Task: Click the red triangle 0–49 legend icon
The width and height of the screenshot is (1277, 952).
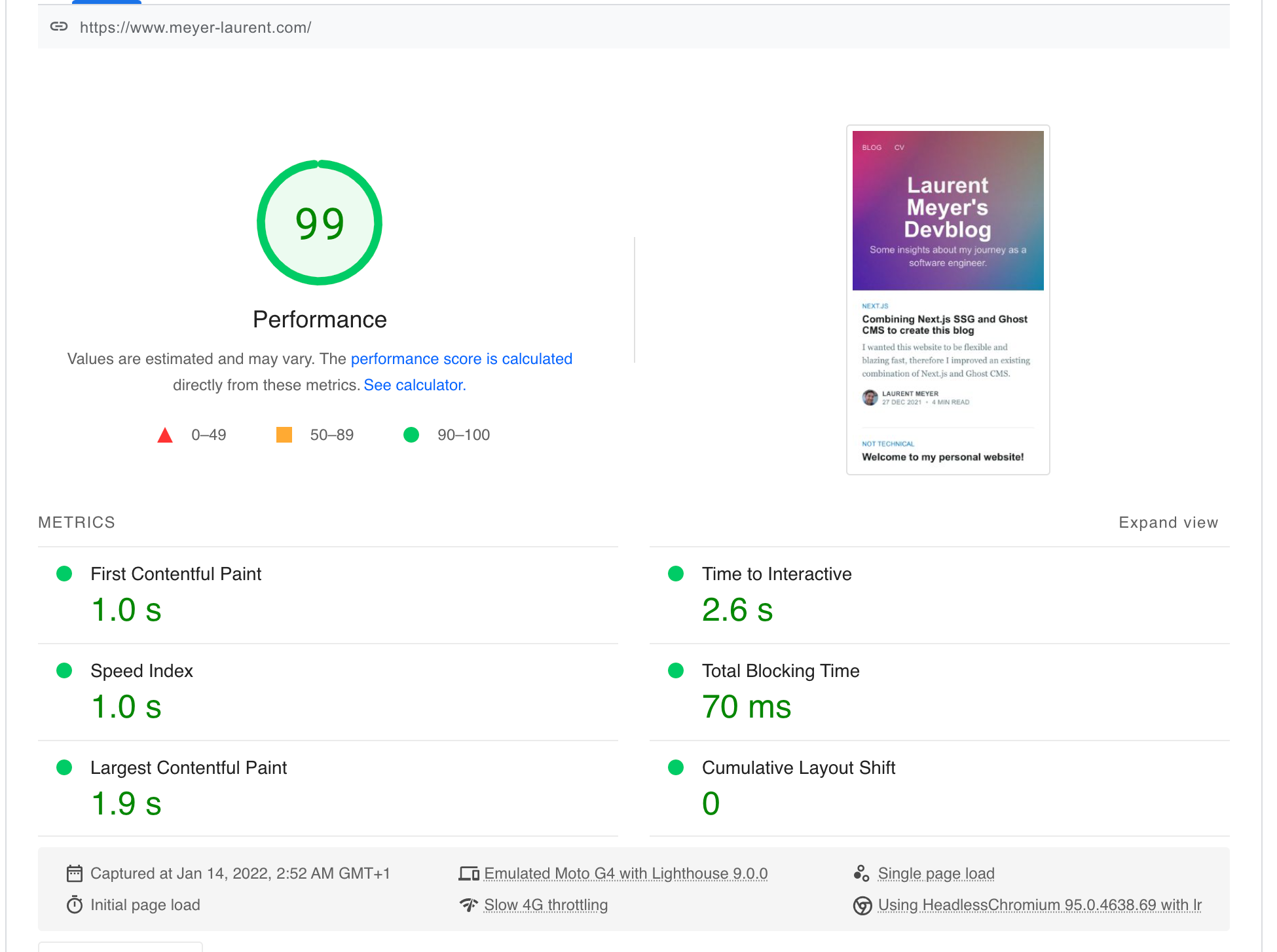Action: (165, 435)
